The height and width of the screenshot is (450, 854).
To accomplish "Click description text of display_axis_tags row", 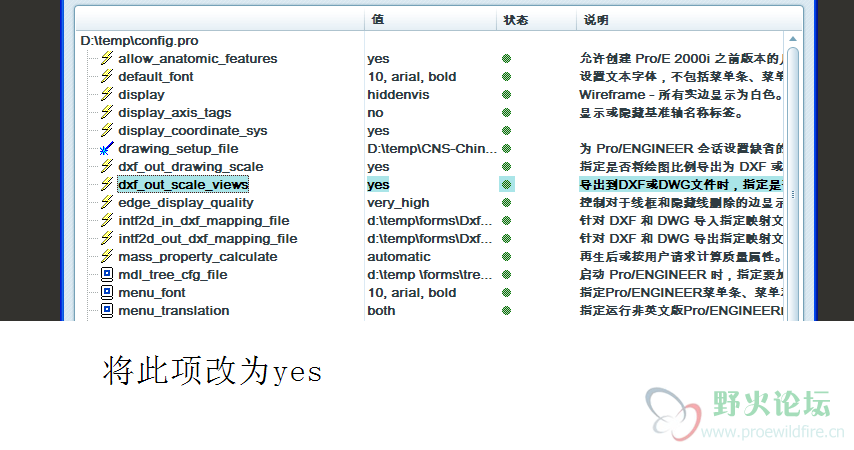I will (x=662, y=112).
